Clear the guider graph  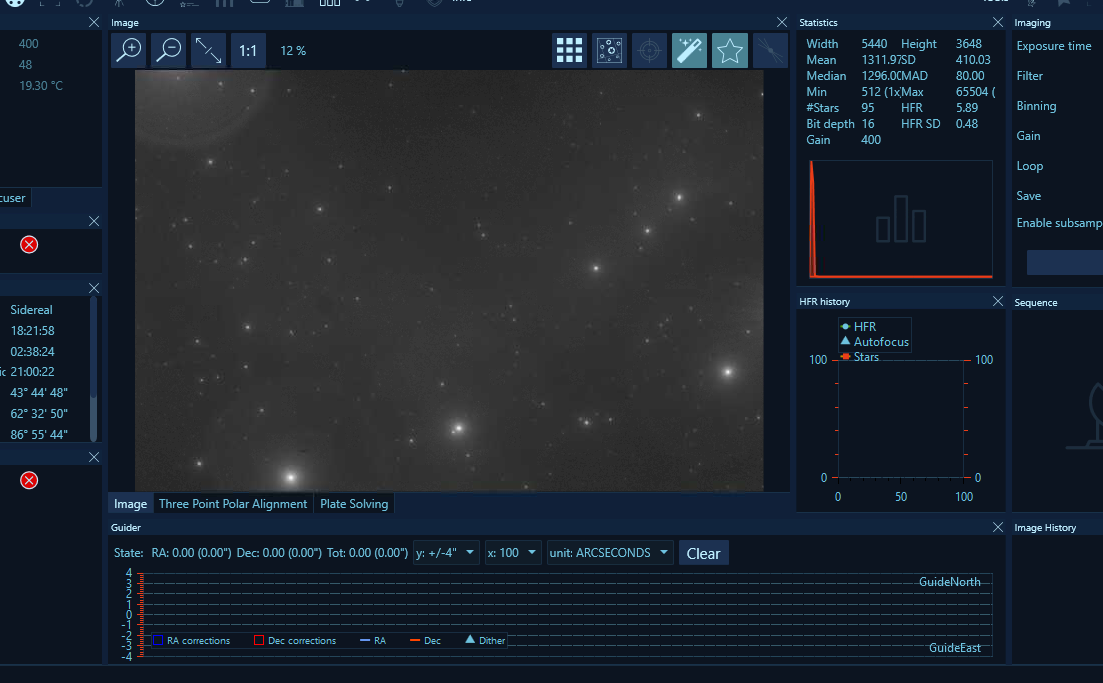click(x=703, y=554)
